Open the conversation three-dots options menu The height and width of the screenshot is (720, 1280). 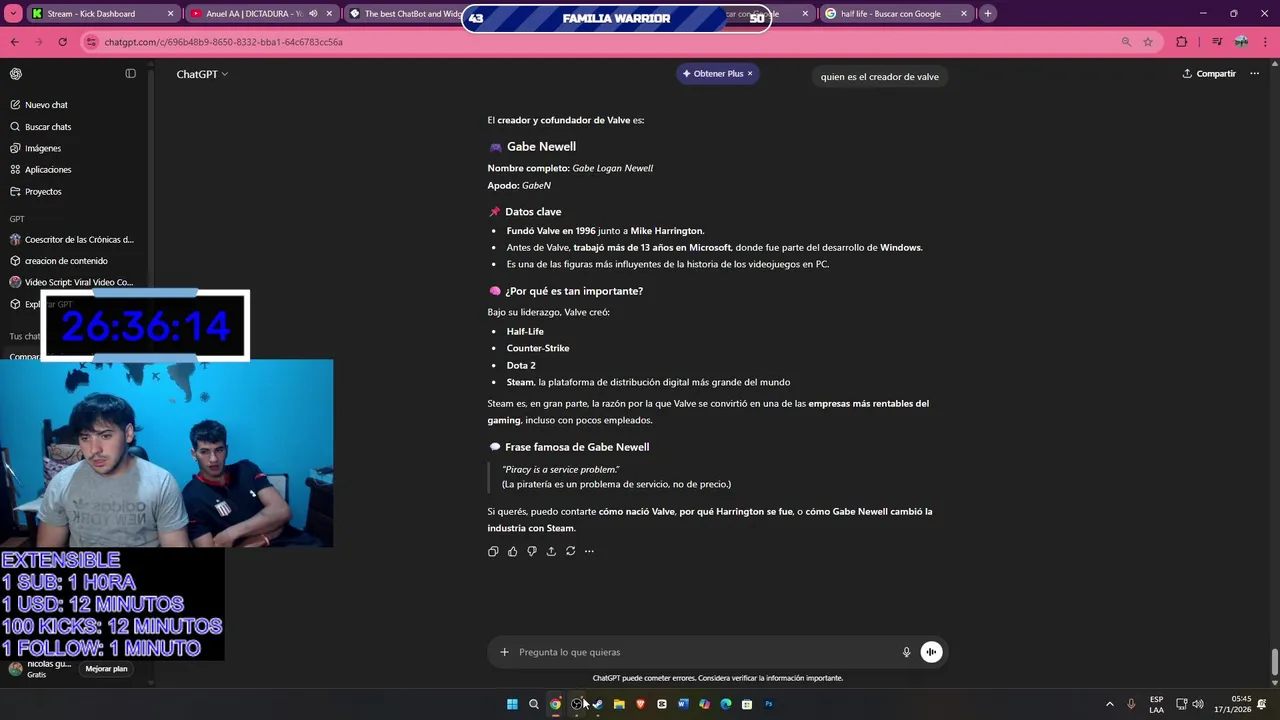(1254, 74)
